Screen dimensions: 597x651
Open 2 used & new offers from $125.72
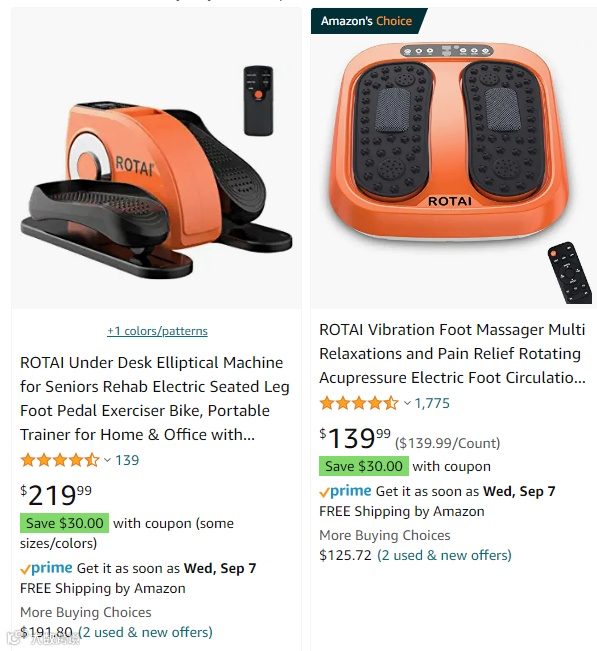pyautogui.click(x=444, y=555)
